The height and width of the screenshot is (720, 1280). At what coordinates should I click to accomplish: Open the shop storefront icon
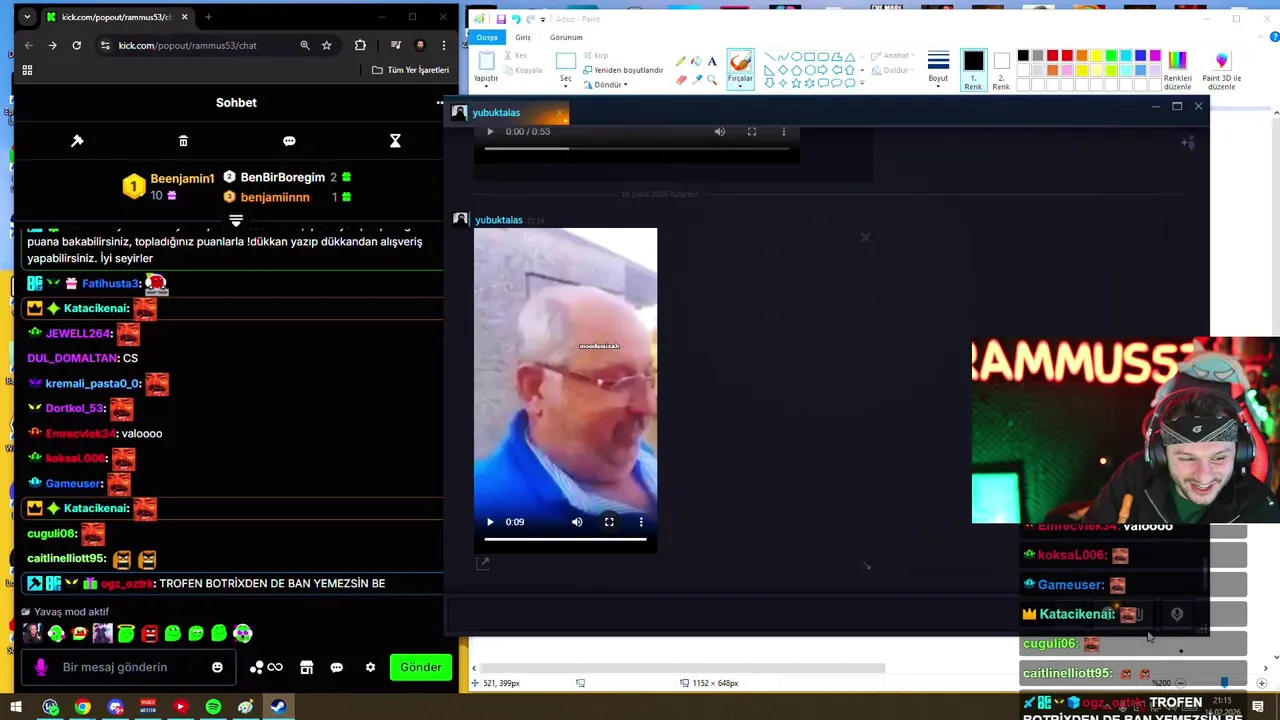[307, 667]
